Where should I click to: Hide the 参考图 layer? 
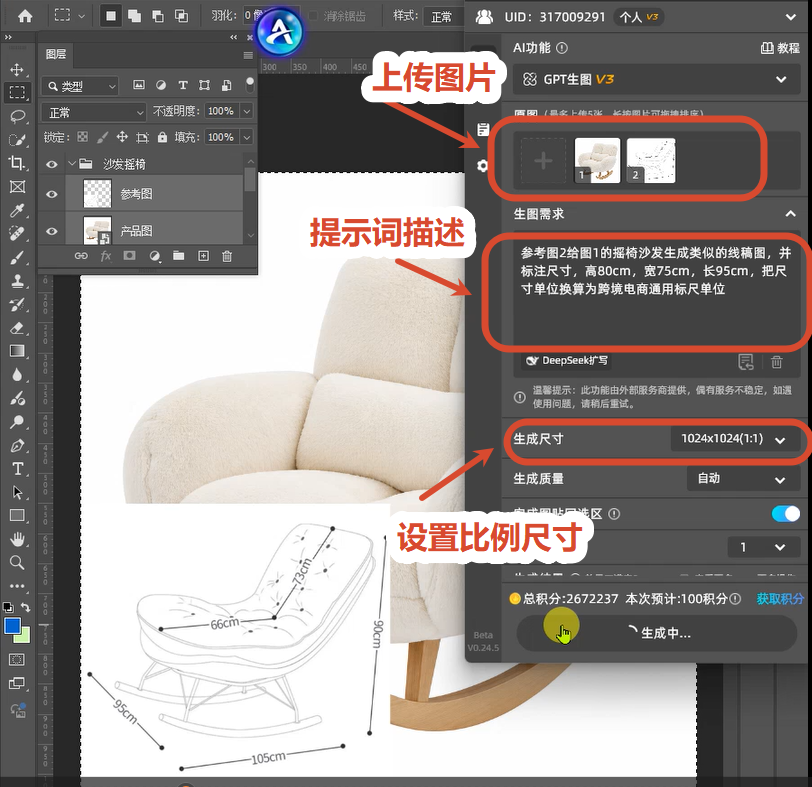coord(52,194)
